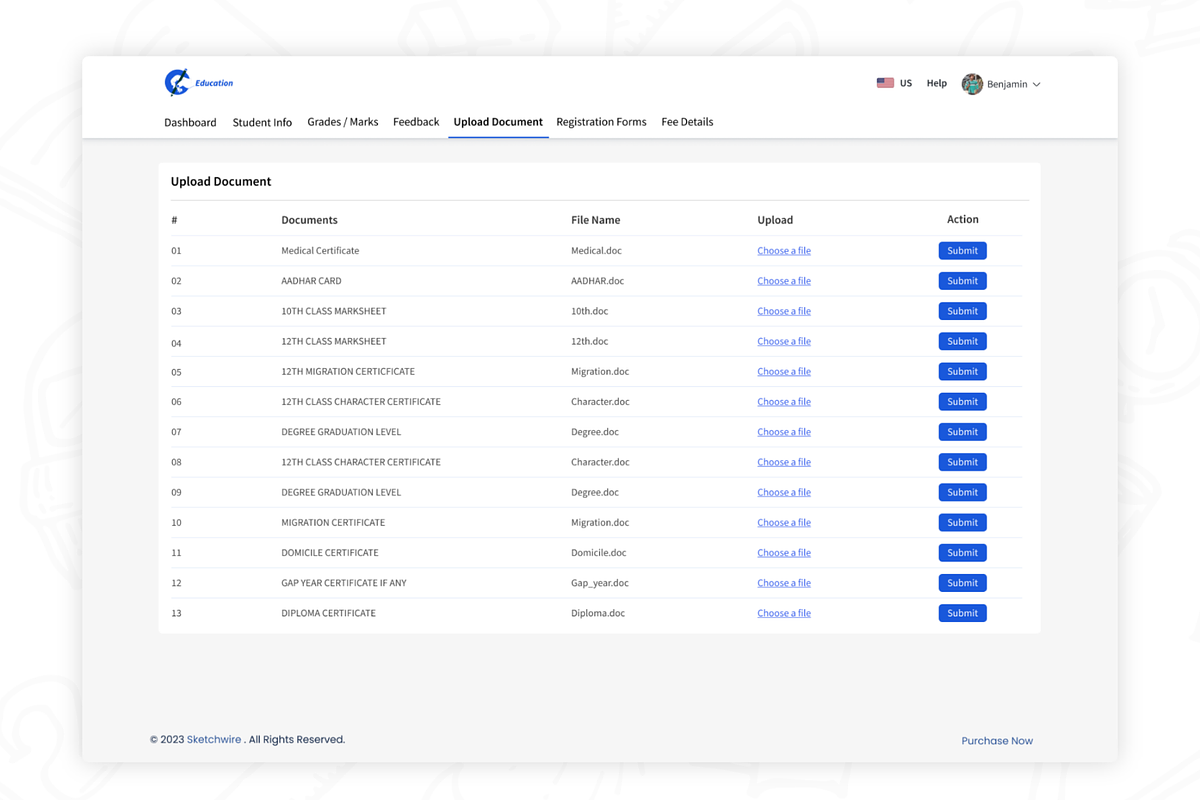Viewport: 1200px width, 800px height.
Task: Go to the Dashboard tab
Action: [x=190, y=122]
